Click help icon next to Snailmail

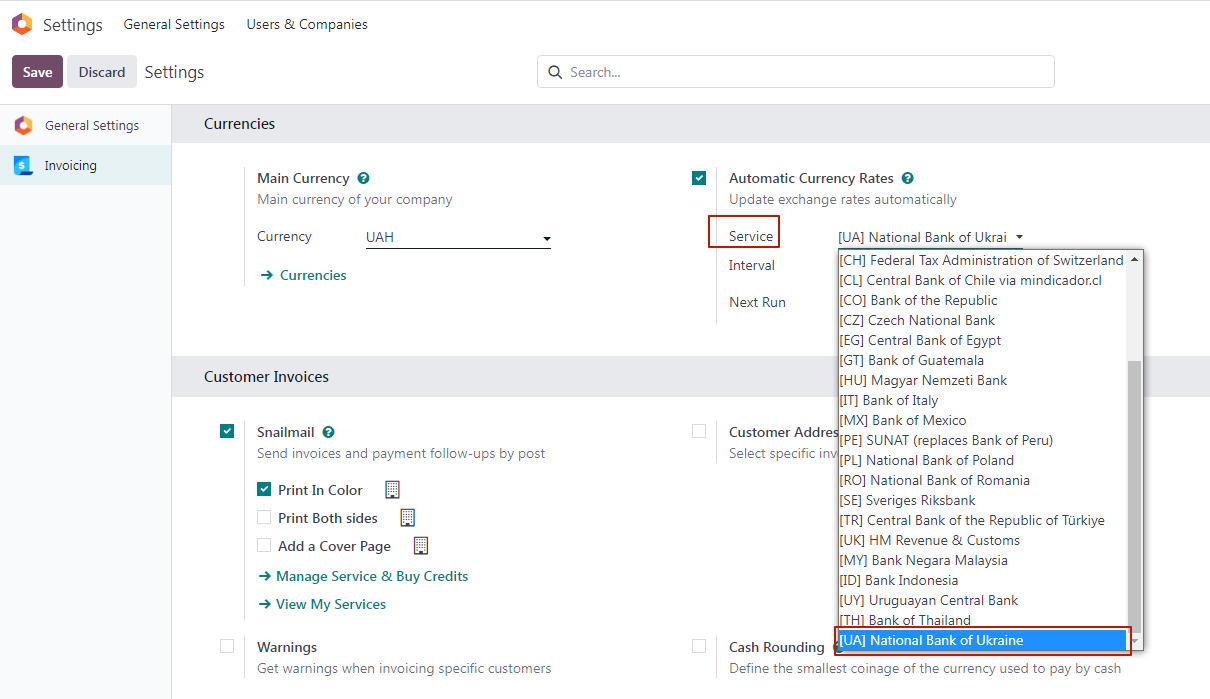point(328,433)
